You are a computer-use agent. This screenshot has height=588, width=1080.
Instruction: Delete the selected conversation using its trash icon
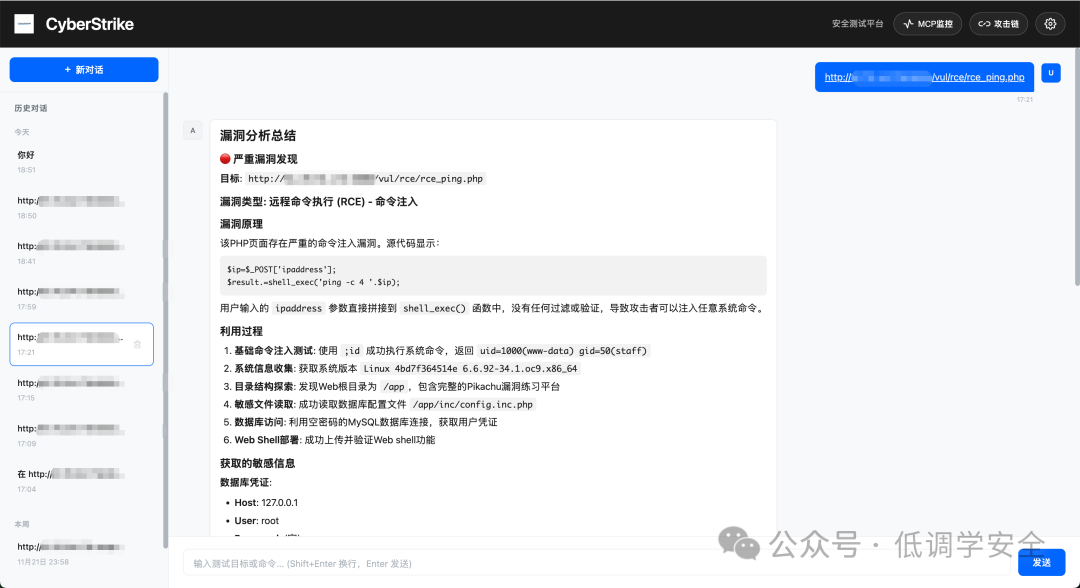point(137,344)
